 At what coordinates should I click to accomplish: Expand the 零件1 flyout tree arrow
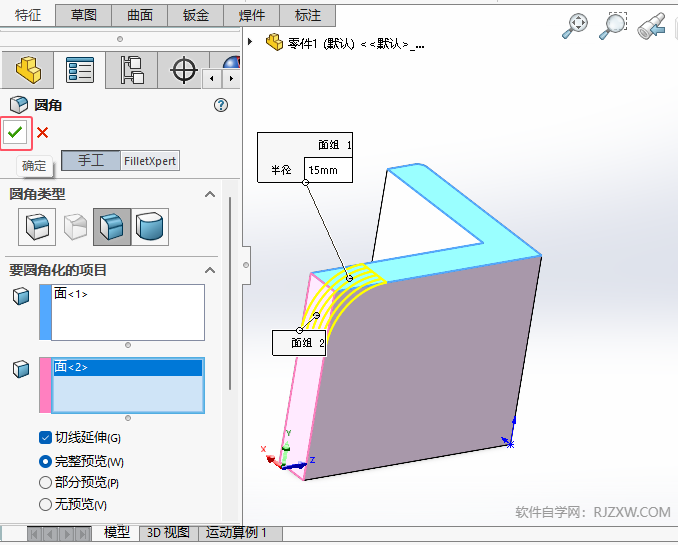(250, 42)
